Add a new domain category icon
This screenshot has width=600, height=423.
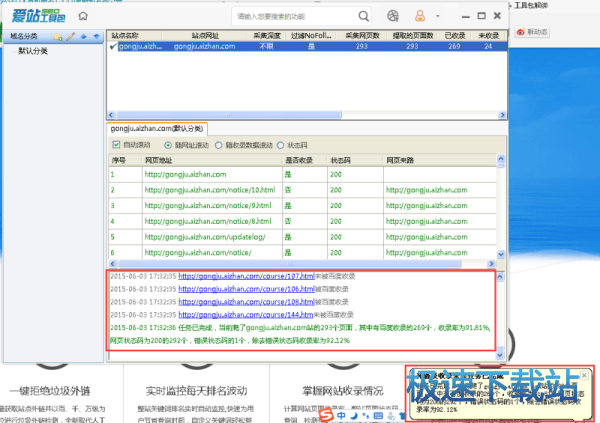(x=58, y=37)
